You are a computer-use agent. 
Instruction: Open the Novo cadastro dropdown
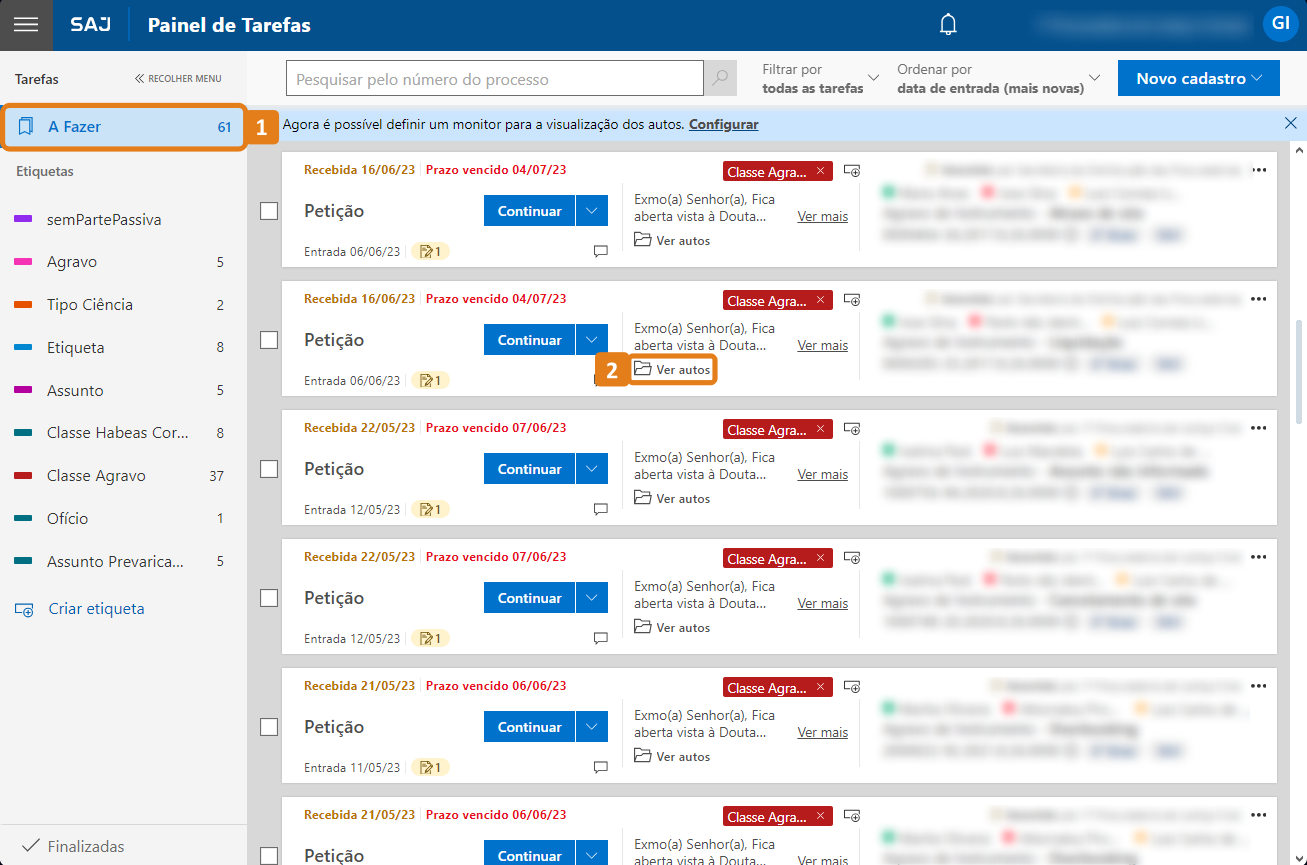pos(1198,77)
